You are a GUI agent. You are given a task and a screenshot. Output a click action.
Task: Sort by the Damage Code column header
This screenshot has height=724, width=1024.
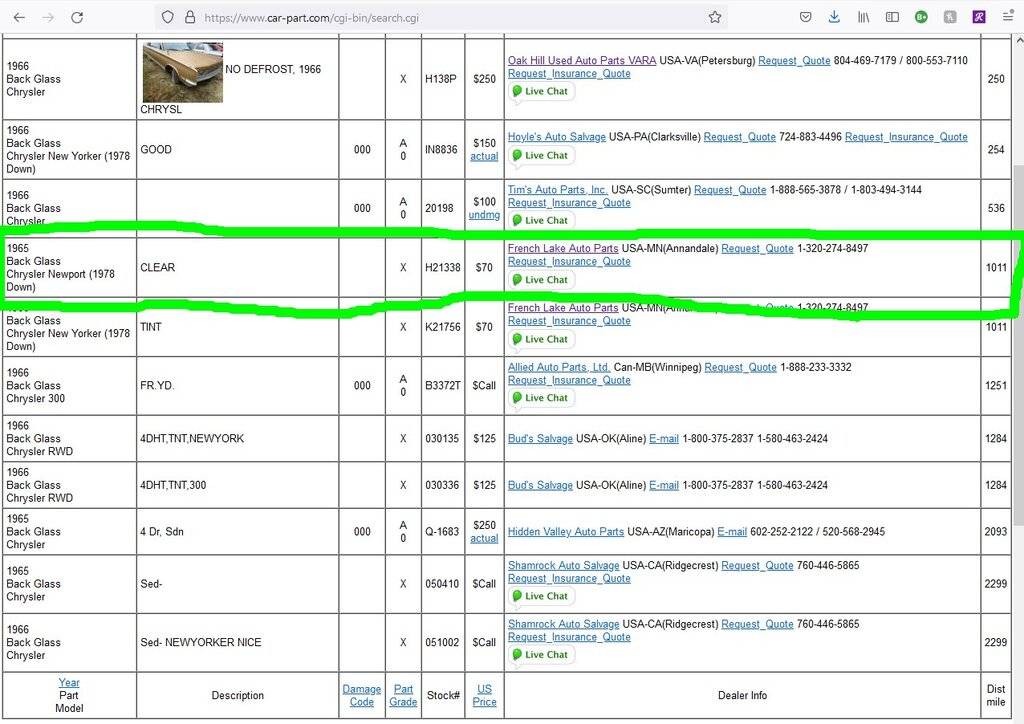coord(361,695)
